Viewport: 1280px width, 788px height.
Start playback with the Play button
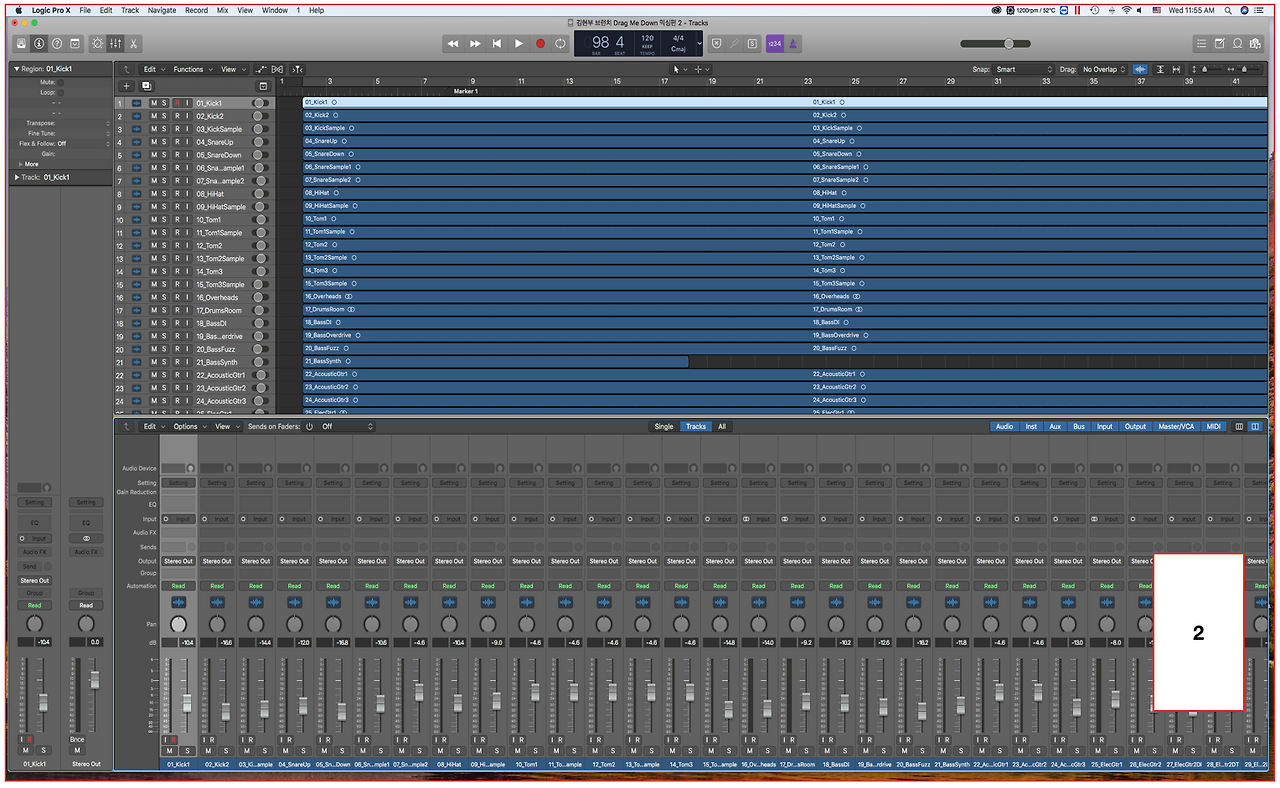click(x=518, y=43)
